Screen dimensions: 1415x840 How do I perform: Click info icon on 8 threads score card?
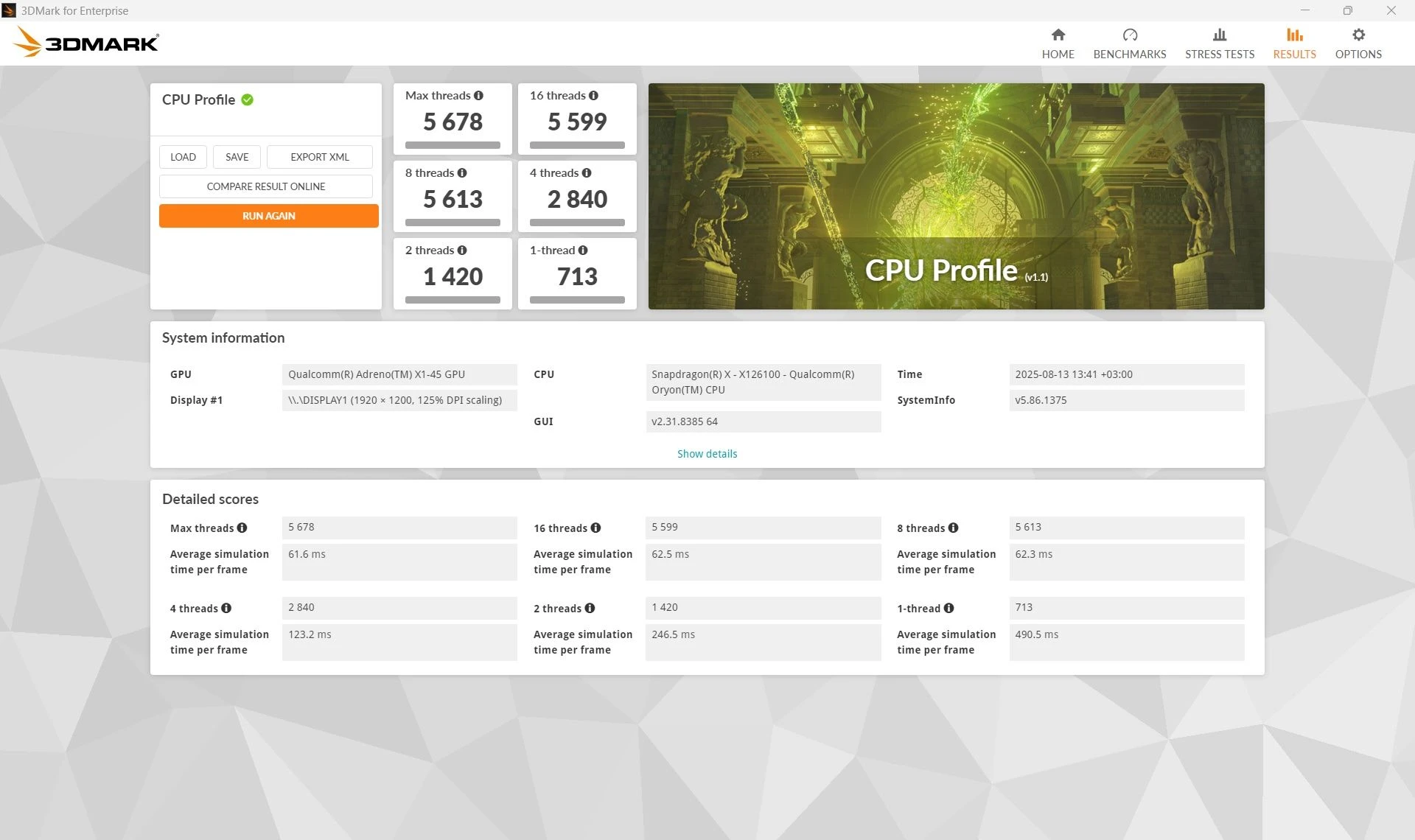tap(461, 173)
